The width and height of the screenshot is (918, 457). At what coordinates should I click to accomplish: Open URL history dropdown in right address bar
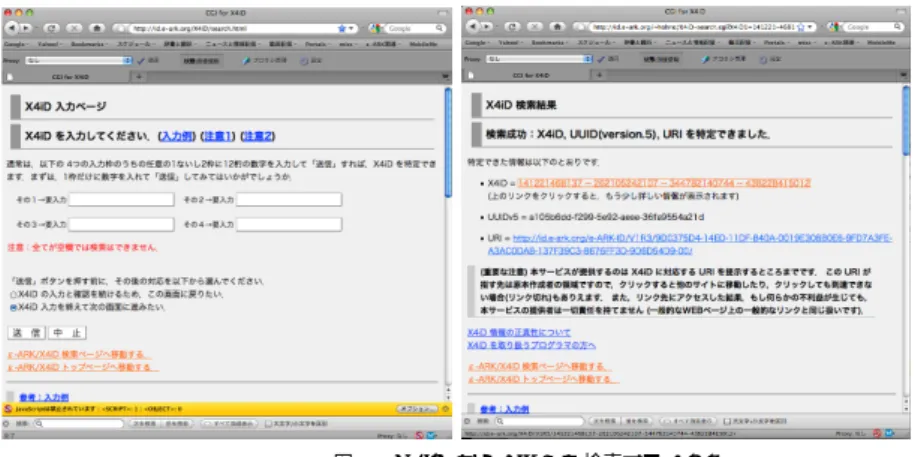tap(810, 27)
